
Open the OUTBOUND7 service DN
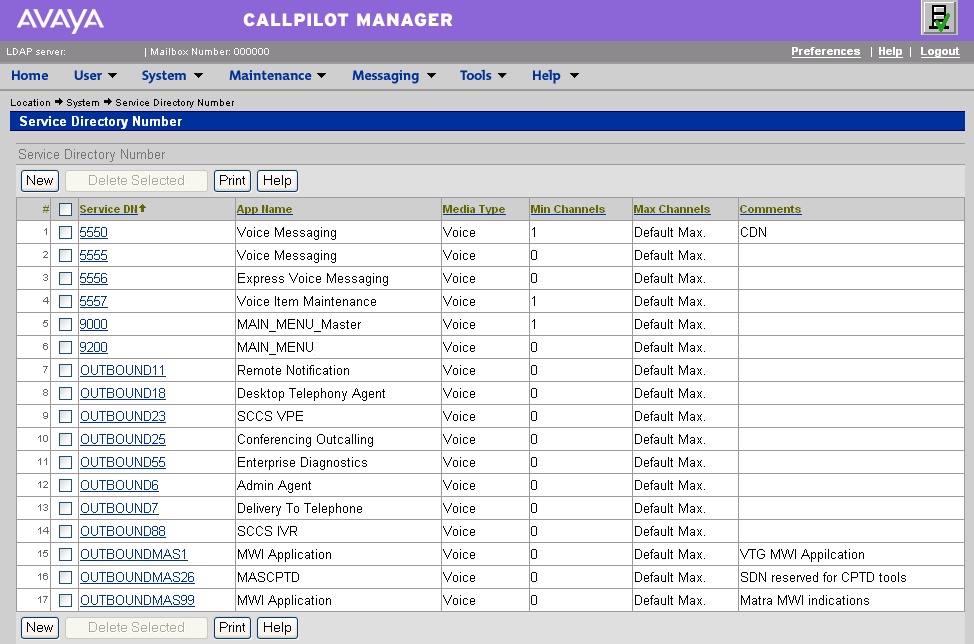[x=119, y=509]
